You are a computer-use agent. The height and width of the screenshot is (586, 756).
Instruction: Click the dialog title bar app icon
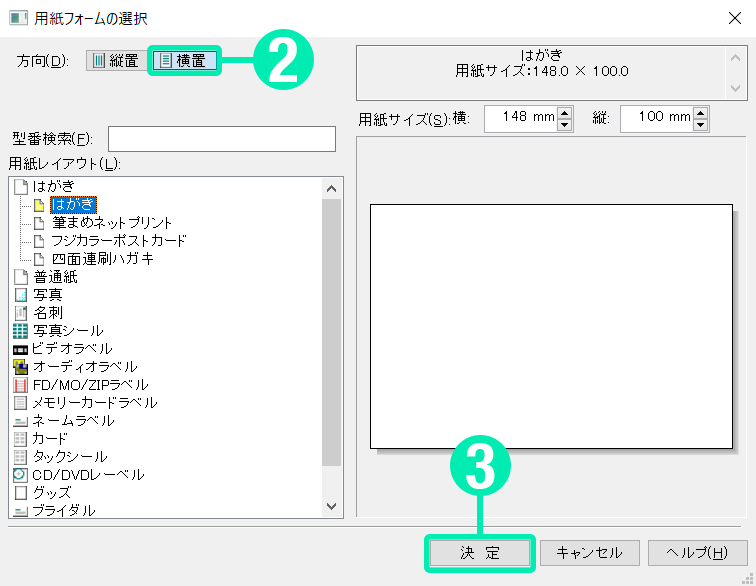tap(18, 18)
